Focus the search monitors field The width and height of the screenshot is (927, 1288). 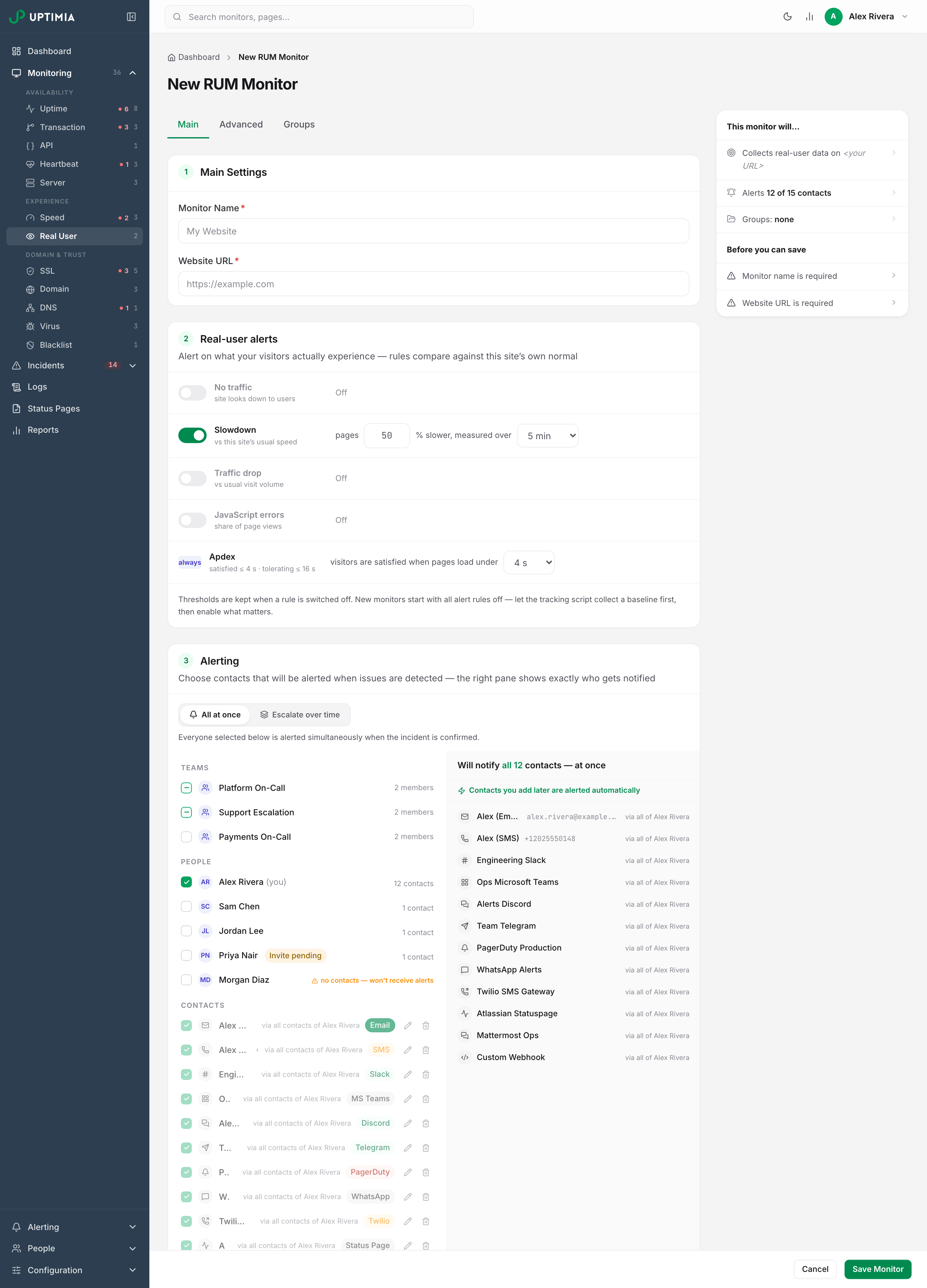click(x=319, y=17)
